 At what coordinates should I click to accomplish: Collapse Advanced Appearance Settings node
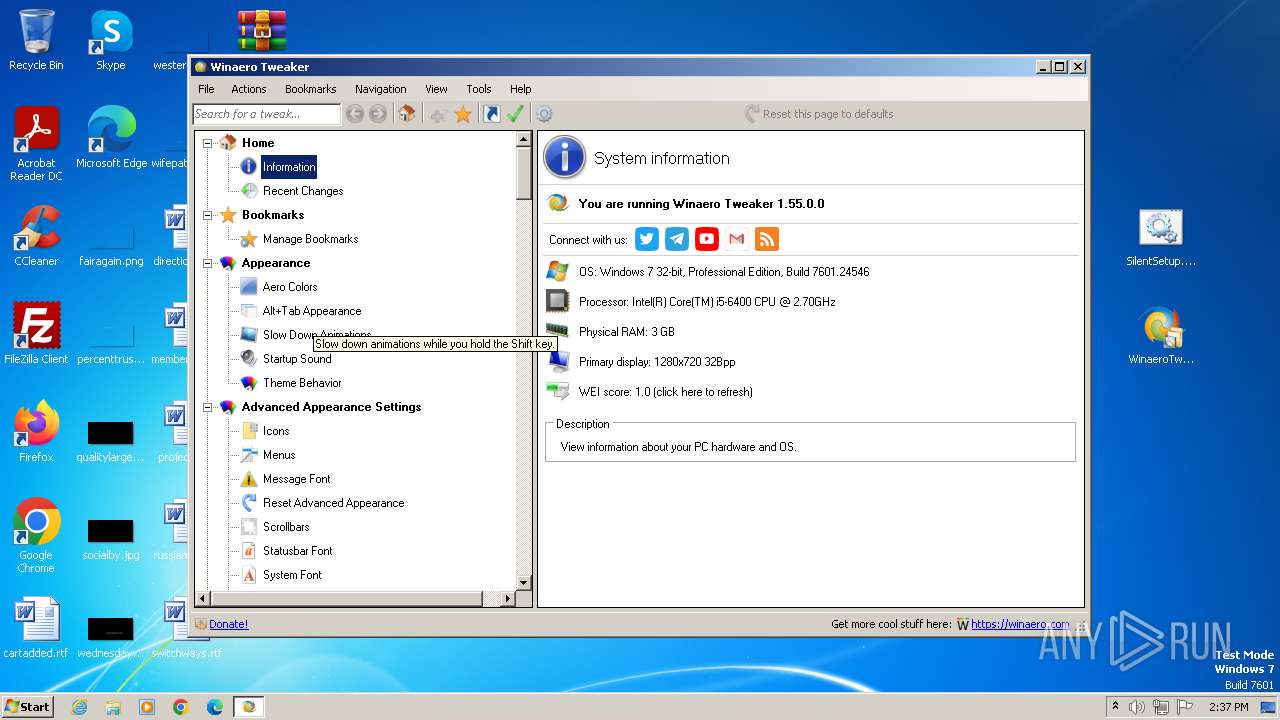208,407
